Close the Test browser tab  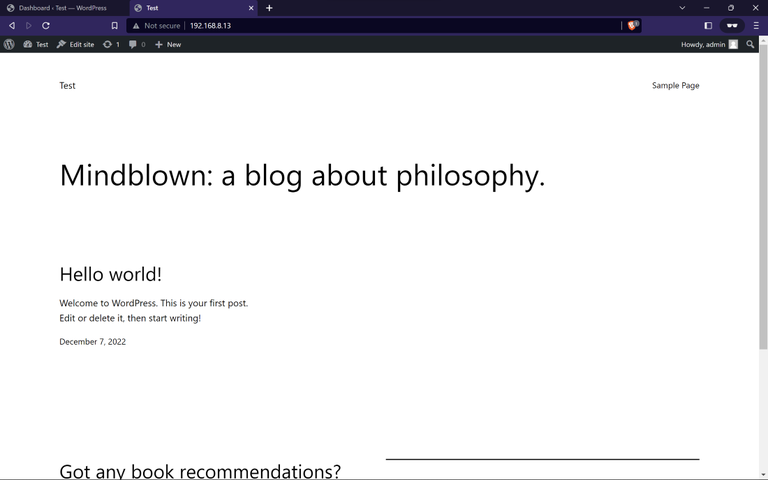tap(251, 8)
